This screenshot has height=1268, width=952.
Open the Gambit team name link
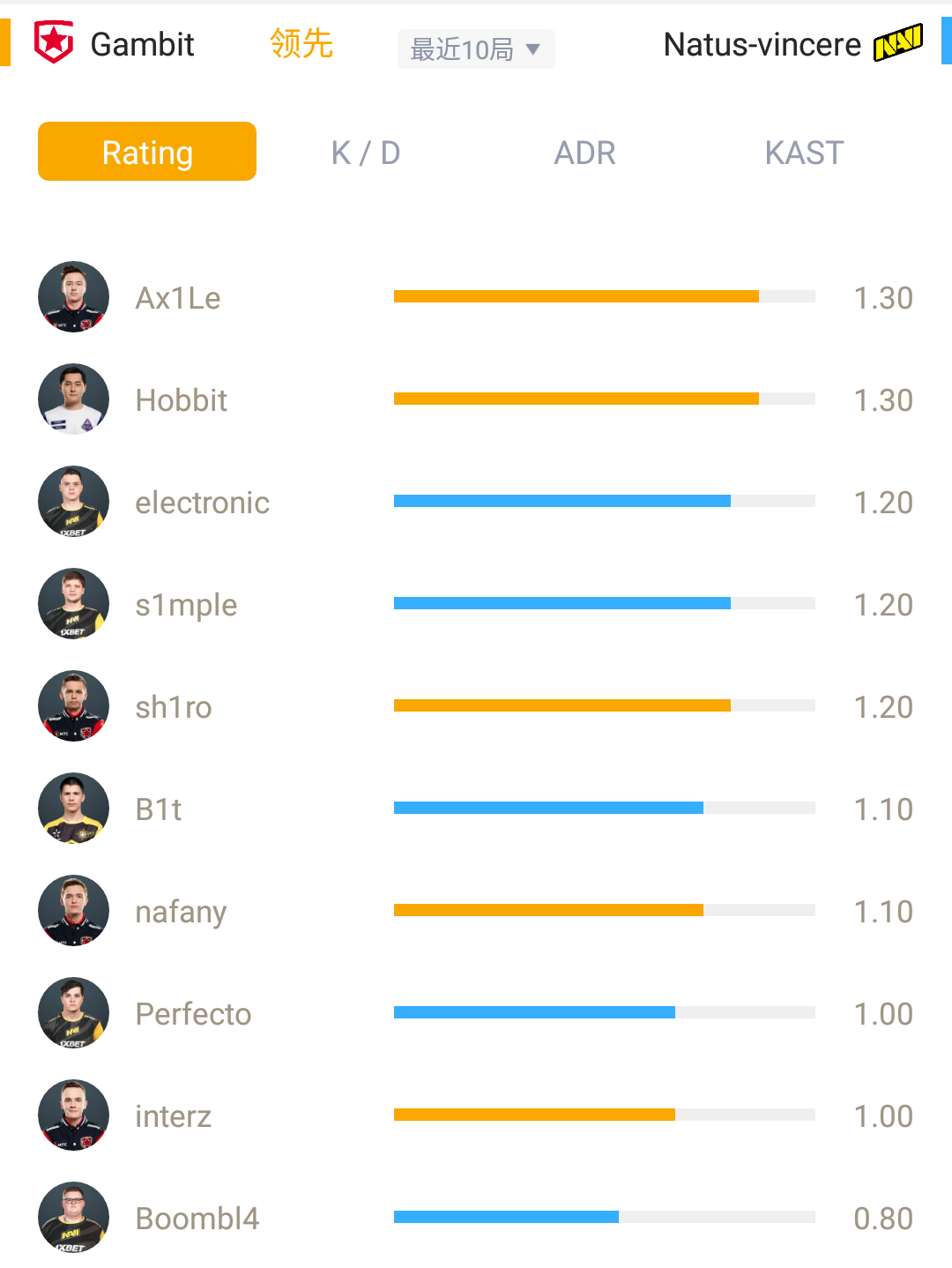point(142,44)
